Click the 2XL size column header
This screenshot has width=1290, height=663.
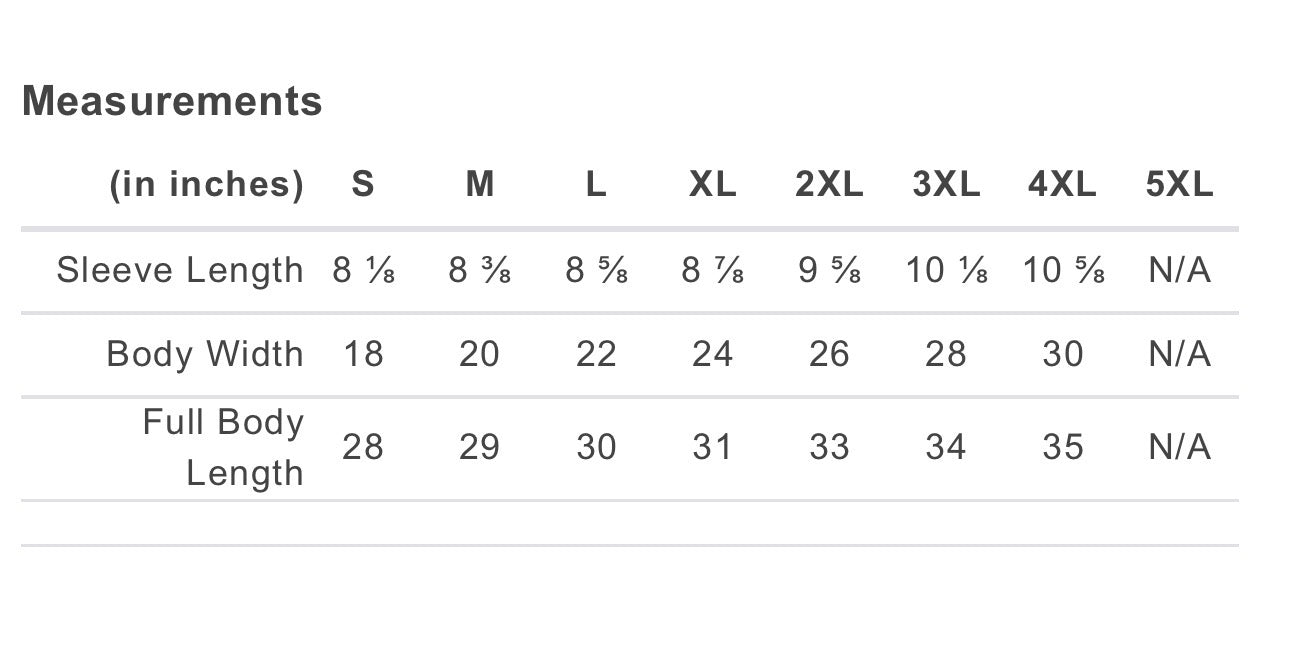click(829, 184)
